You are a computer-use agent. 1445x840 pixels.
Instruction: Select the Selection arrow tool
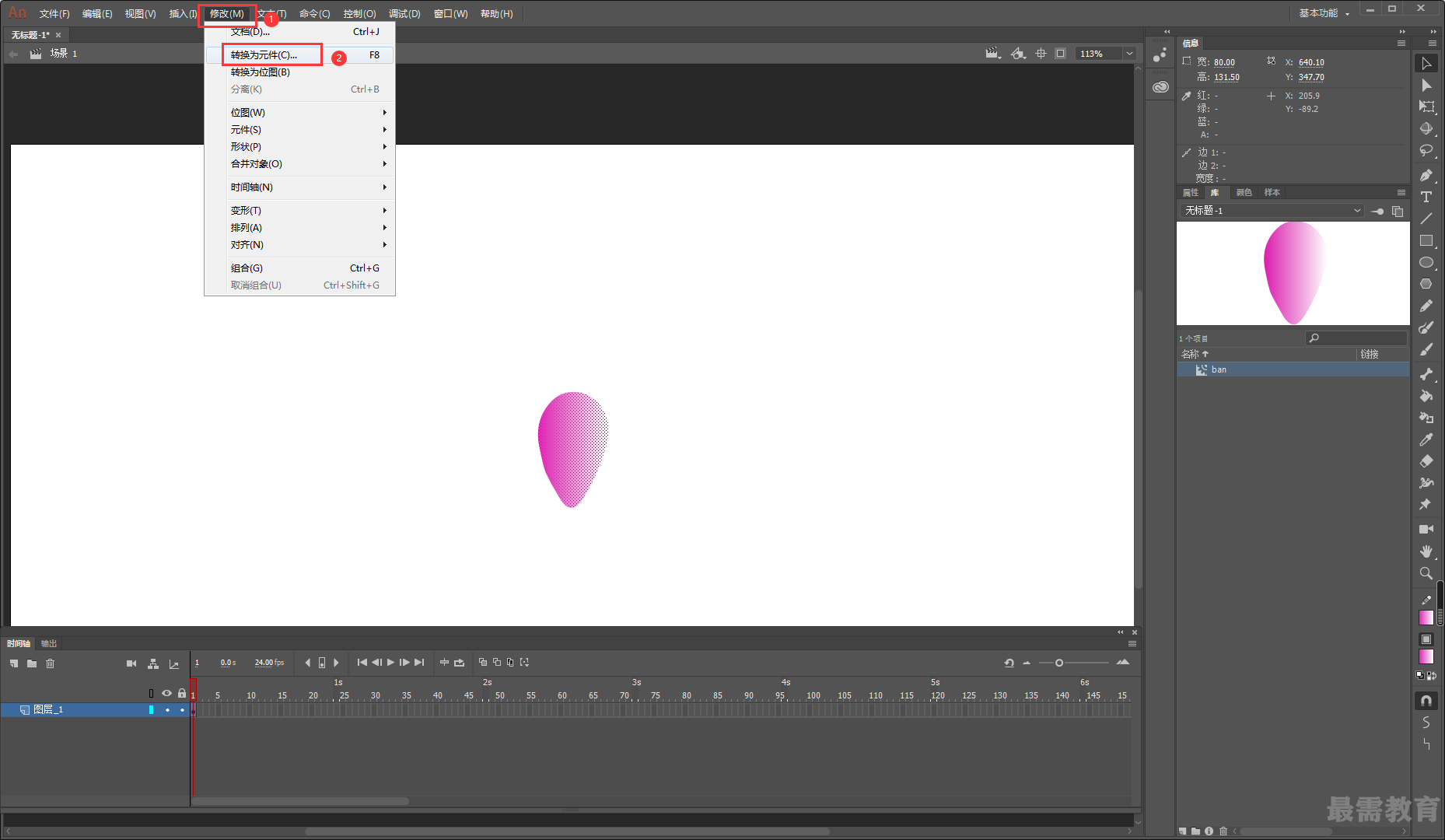[x=1426, y=63]
